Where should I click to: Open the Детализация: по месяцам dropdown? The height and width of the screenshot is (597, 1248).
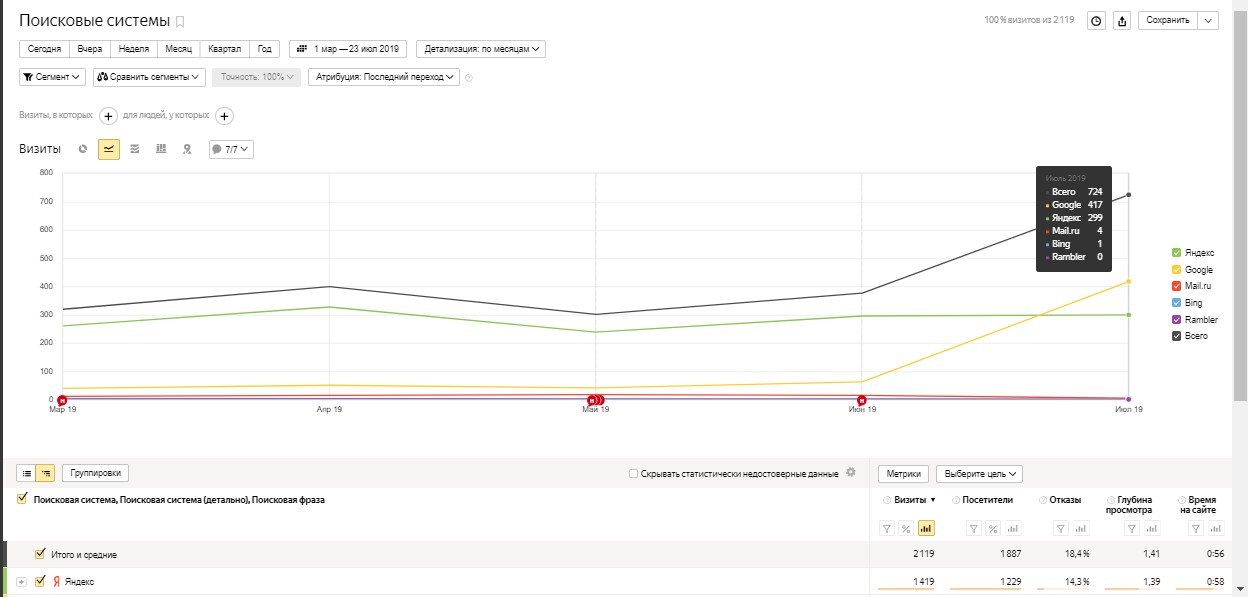pyautogui.click(x=482, y=48)
